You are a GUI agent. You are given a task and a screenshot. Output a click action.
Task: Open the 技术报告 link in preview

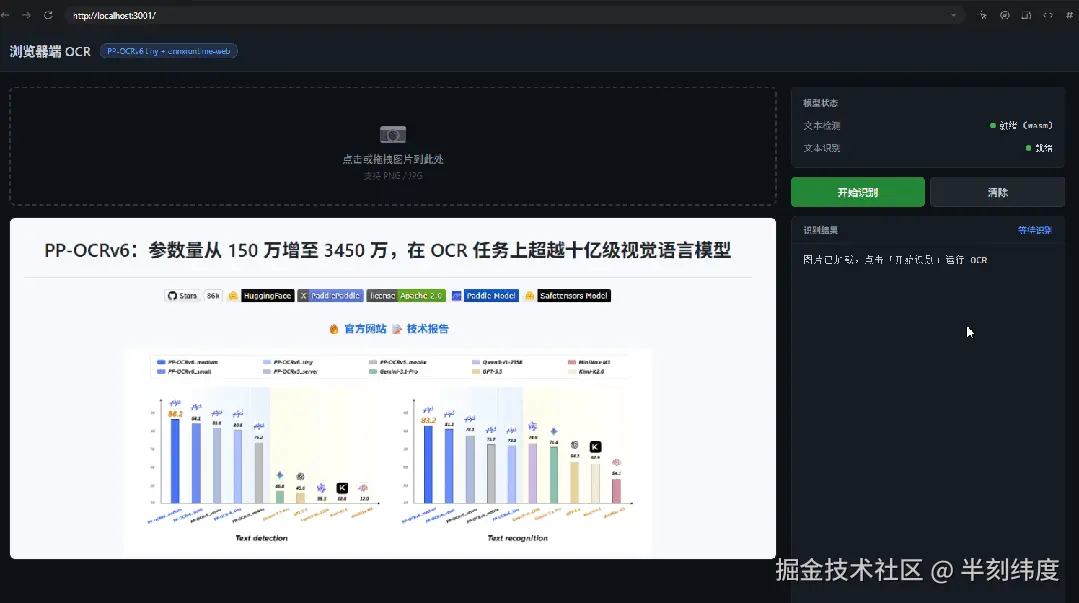click(420, 329)
